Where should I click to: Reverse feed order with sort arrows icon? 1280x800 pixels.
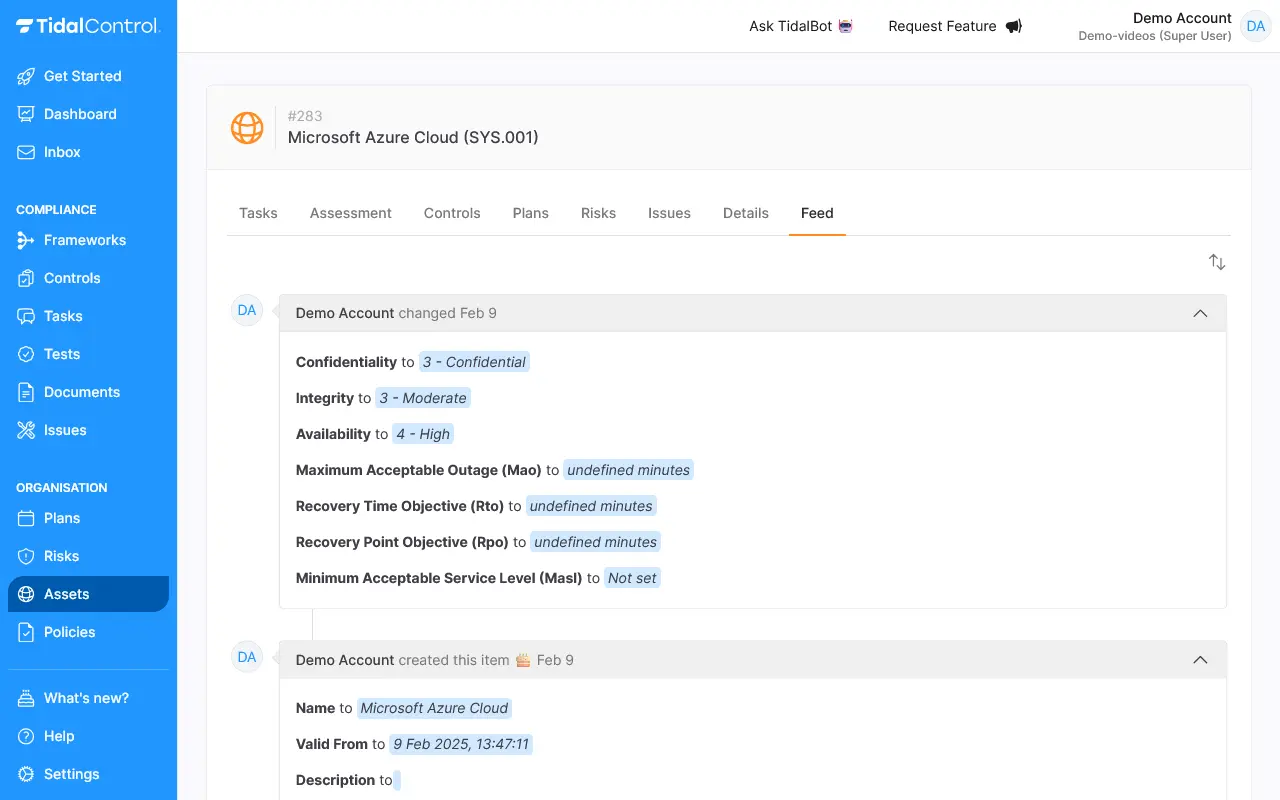(x=1217, y=262)
